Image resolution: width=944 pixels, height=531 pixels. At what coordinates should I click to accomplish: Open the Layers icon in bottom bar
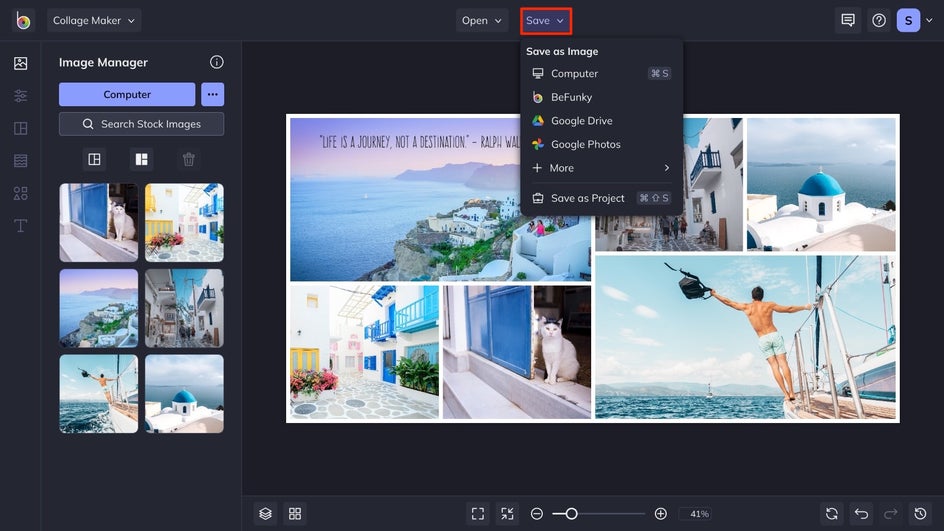pyautogui.click(x=266, y=514)
